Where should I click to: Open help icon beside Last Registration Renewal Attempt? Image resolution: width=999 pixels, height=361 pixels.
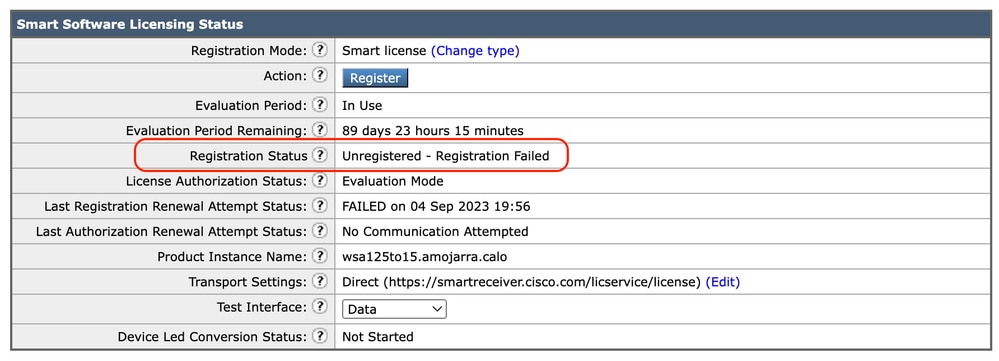320,206
